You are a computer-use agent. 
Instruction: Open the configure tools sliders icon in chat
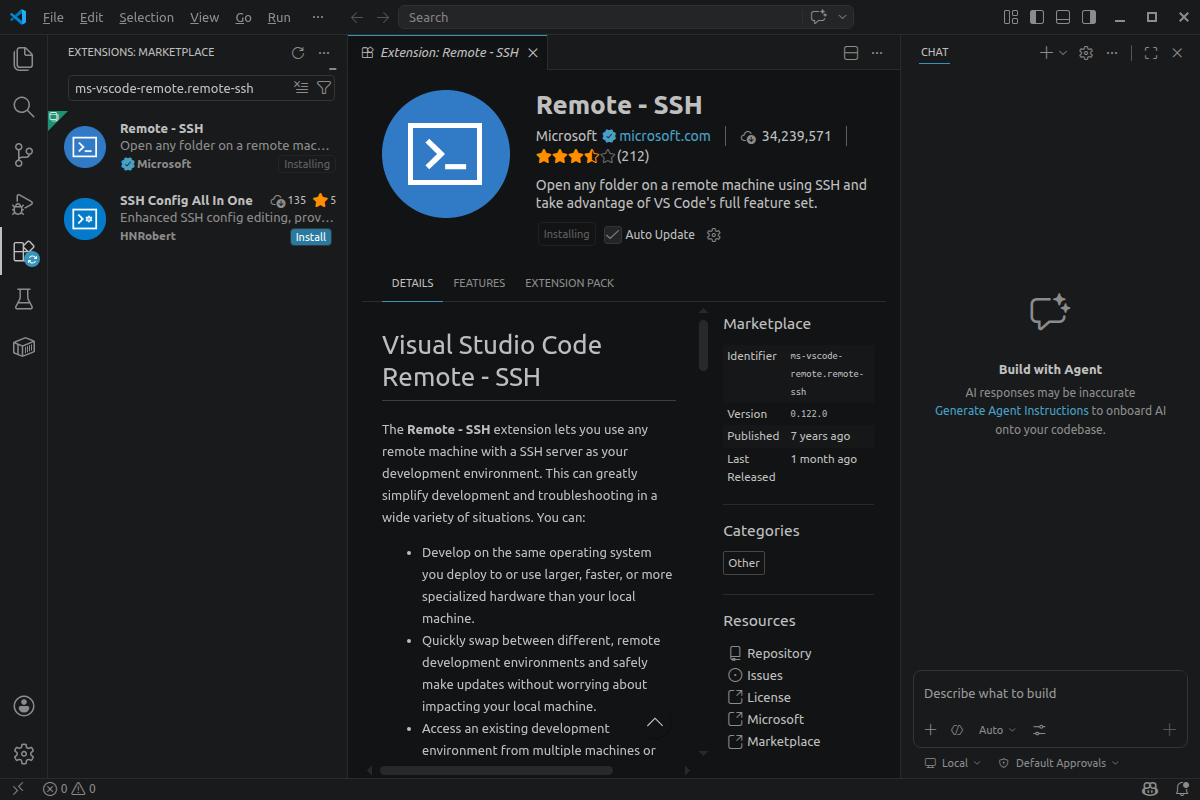point(1039,730)
